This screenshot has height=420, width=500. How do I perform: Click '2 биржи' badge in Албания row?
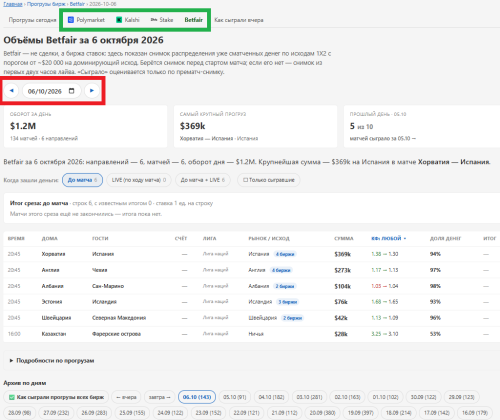(x=285, y=286)
